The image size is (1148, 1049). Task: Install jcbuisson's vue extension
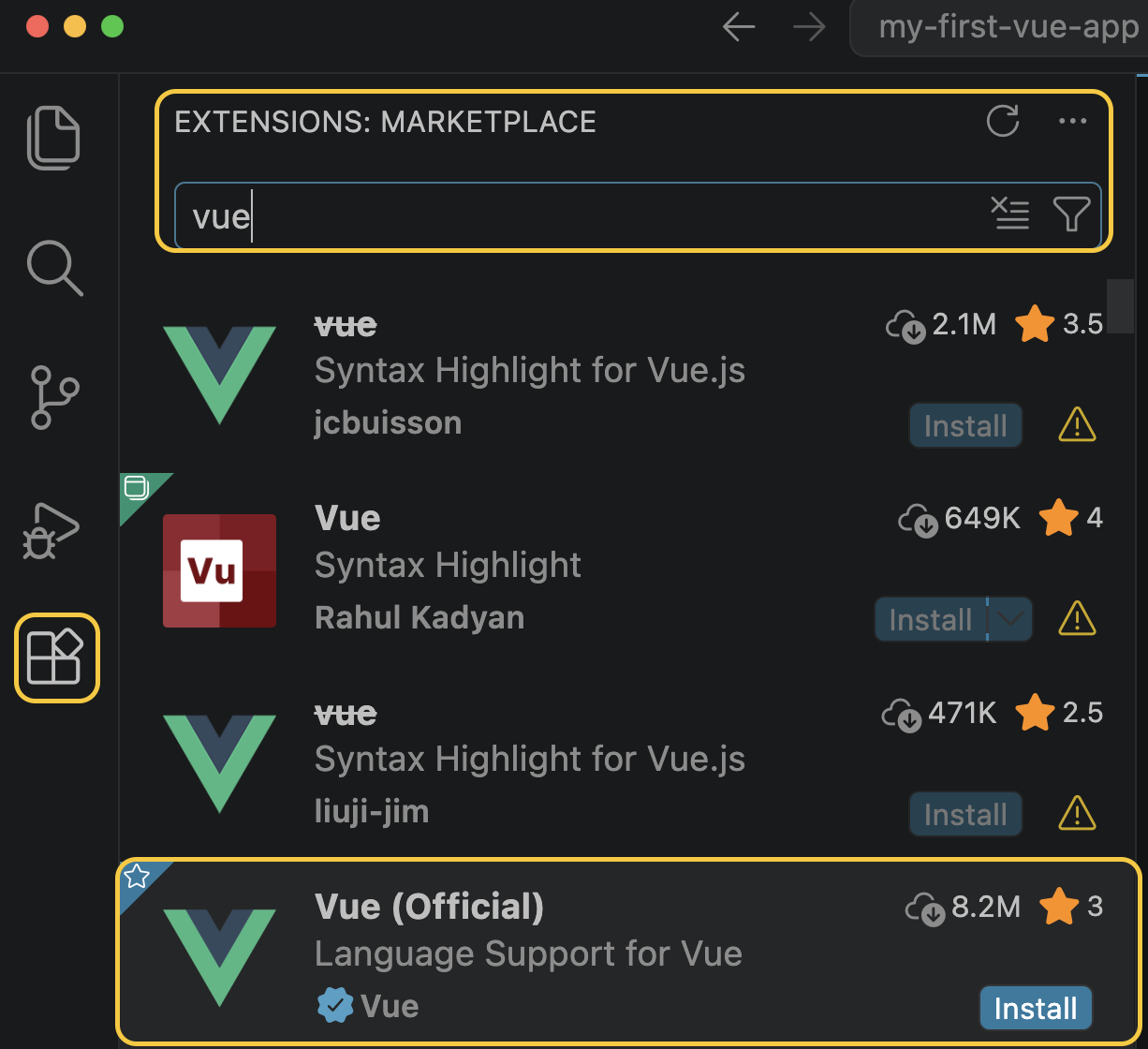964,426
